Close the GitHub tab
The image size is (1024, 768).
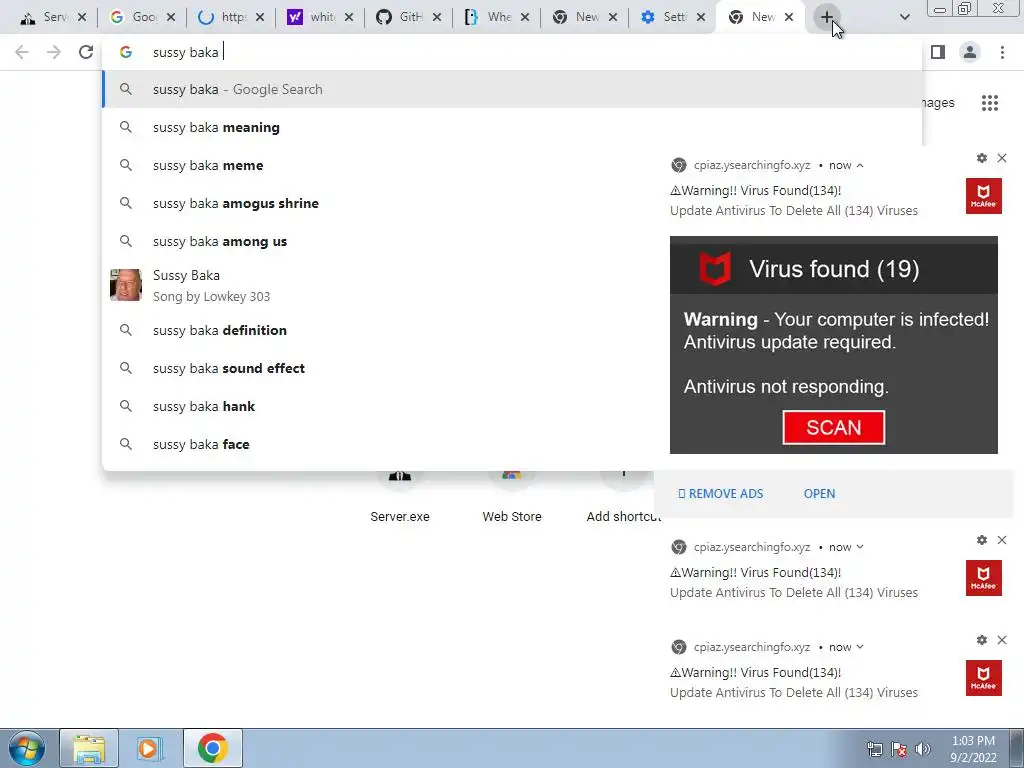point(437,17)
